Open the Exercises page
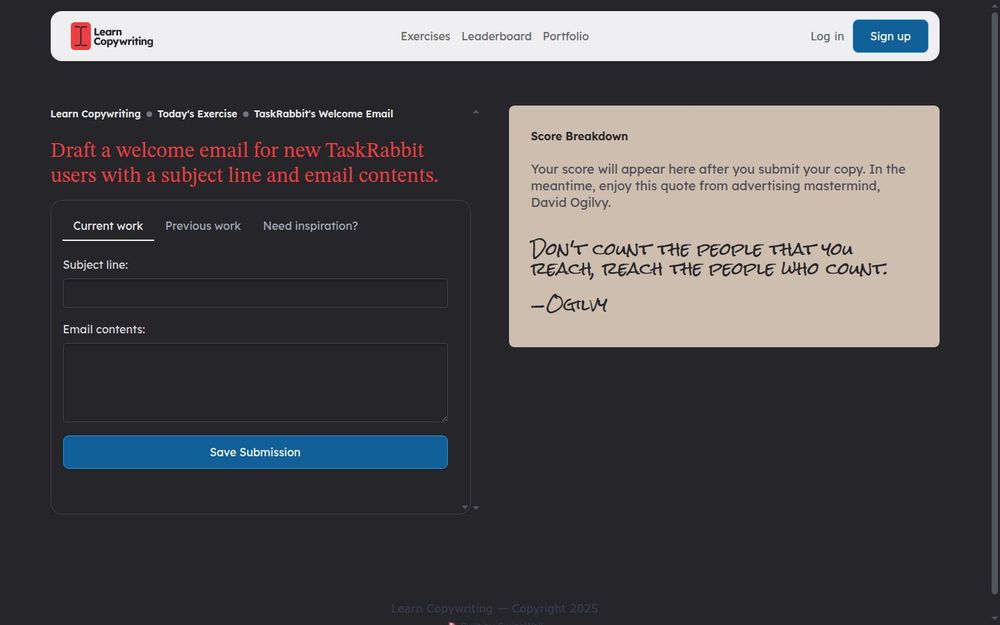This screenshot has width=1000, height=625. tap(425, 36)
